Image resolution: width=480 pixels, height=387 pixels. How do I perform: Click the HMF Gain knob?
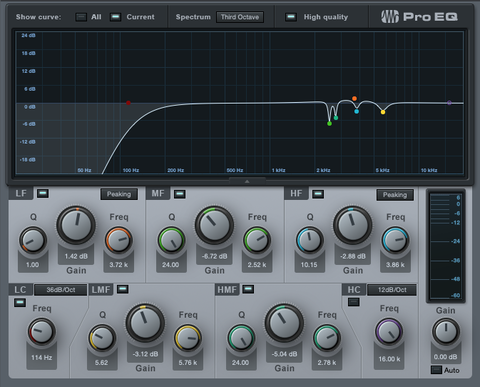(x=284, y=323)
